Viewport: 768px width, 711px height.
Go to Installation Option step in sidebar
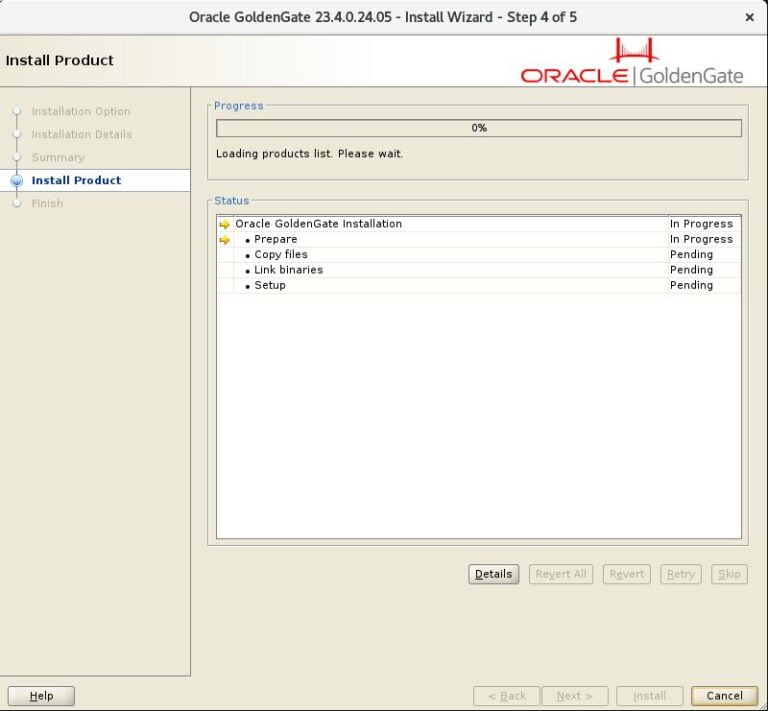(x=80, y=112)
